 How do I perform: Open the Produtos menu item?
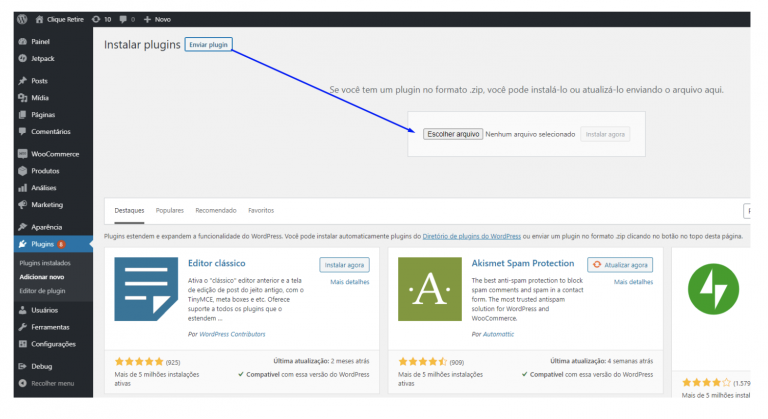pos(45,171)
